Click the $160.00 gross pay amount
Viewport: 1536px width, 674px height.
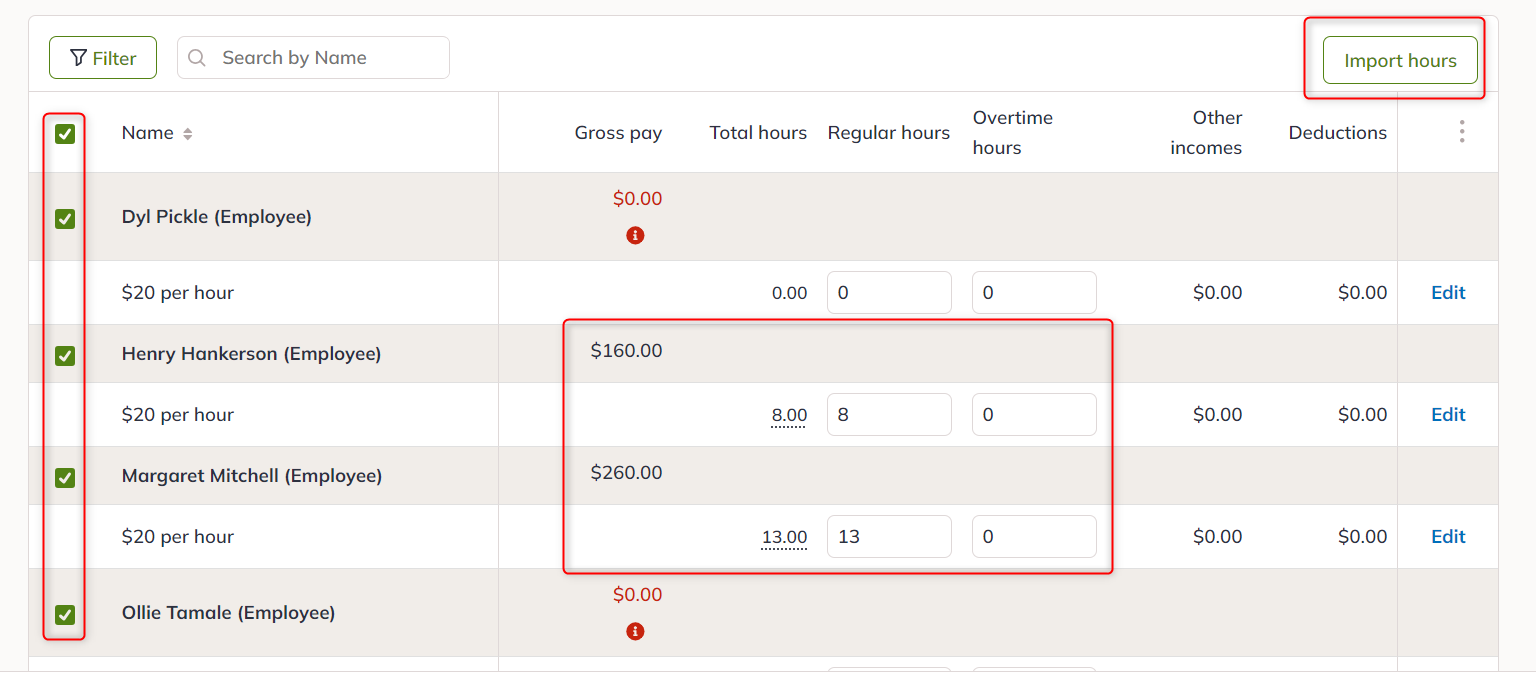626,351
